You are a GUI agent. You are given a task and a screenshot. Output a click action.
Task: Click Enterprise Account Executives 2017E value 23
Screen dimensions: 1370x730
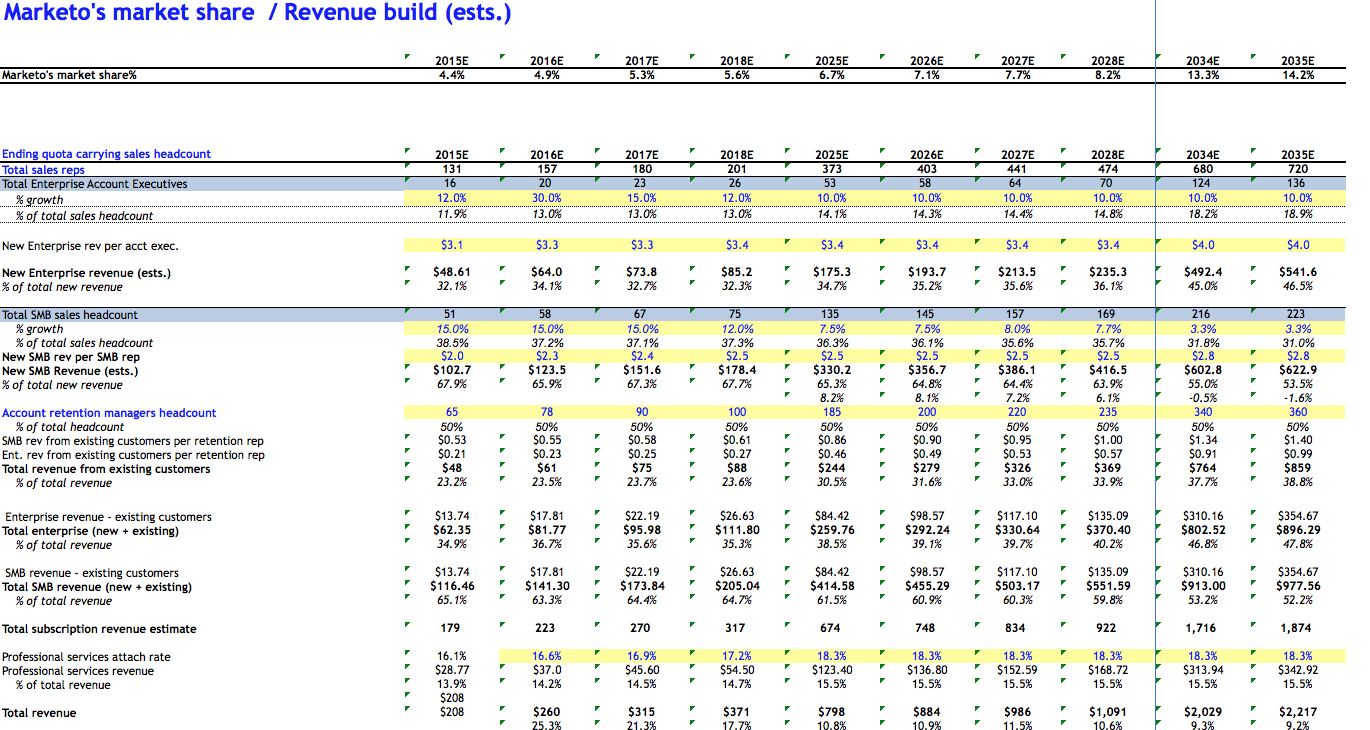point(641,184)
